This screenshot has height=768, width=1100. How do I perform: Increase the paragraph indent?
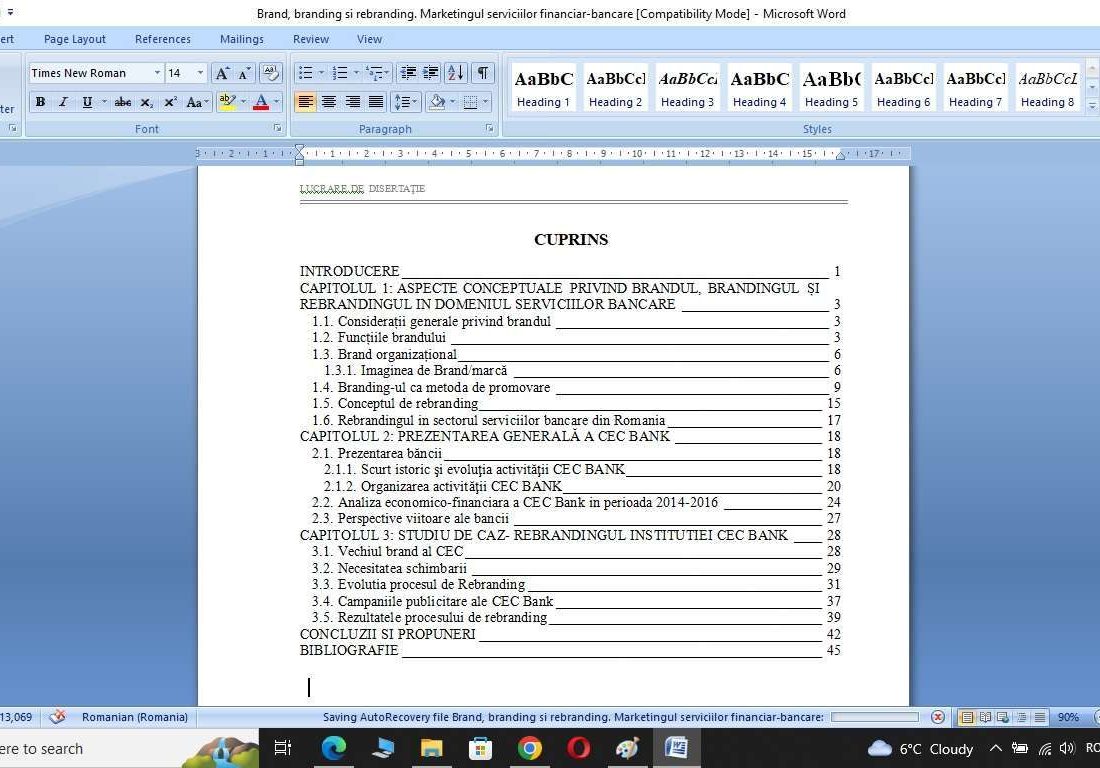point(431,73)
